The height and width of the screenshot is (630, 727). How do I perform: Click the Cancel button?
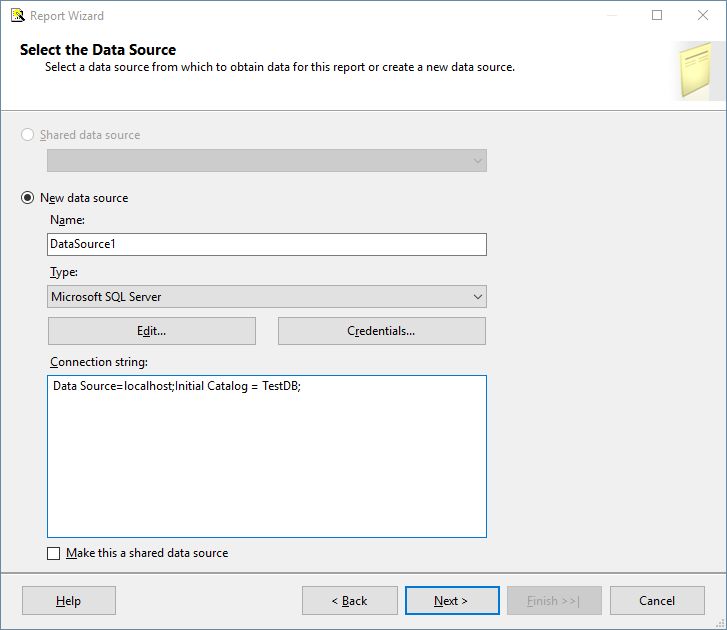tap(657, 601)
